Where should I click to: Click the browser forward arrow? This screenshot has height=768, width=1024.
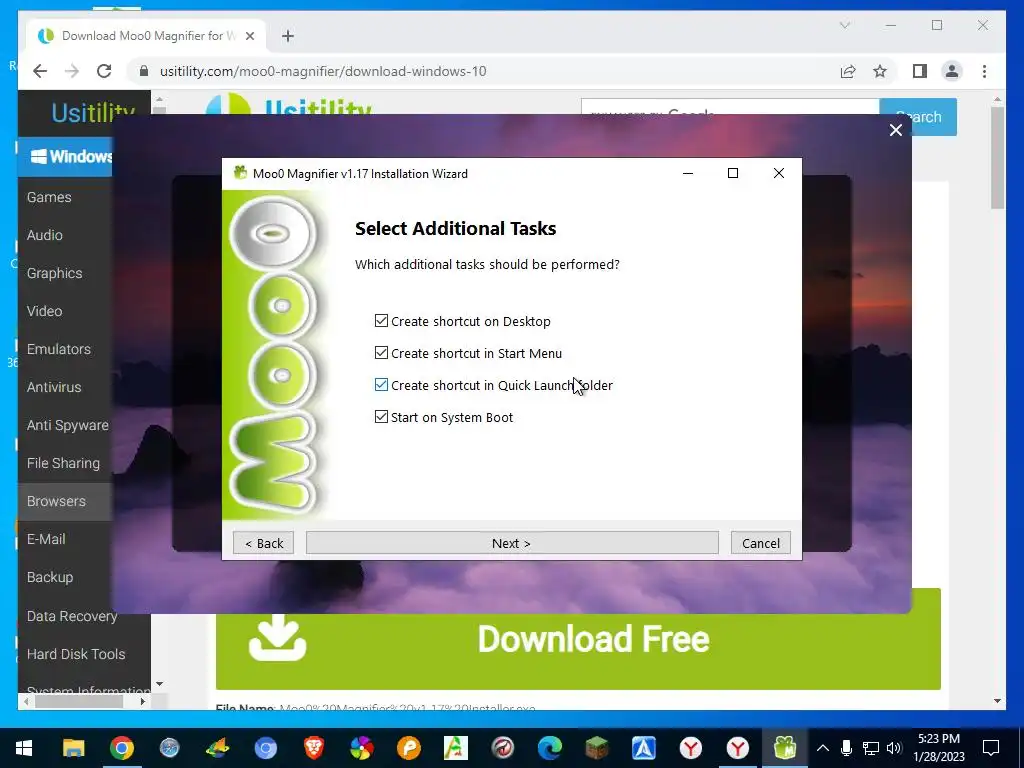72,71
